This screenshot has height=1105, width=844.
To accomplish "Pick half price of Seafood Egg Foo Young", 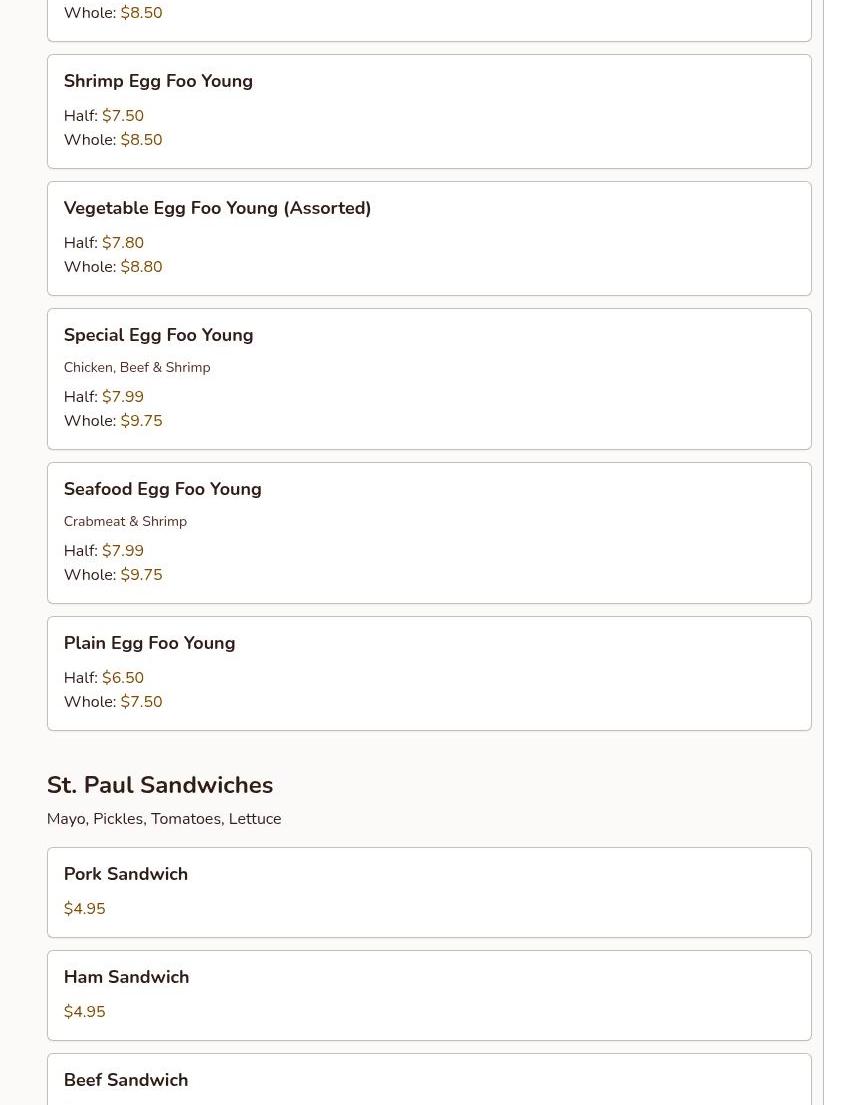I will click(x=122, y=551).
